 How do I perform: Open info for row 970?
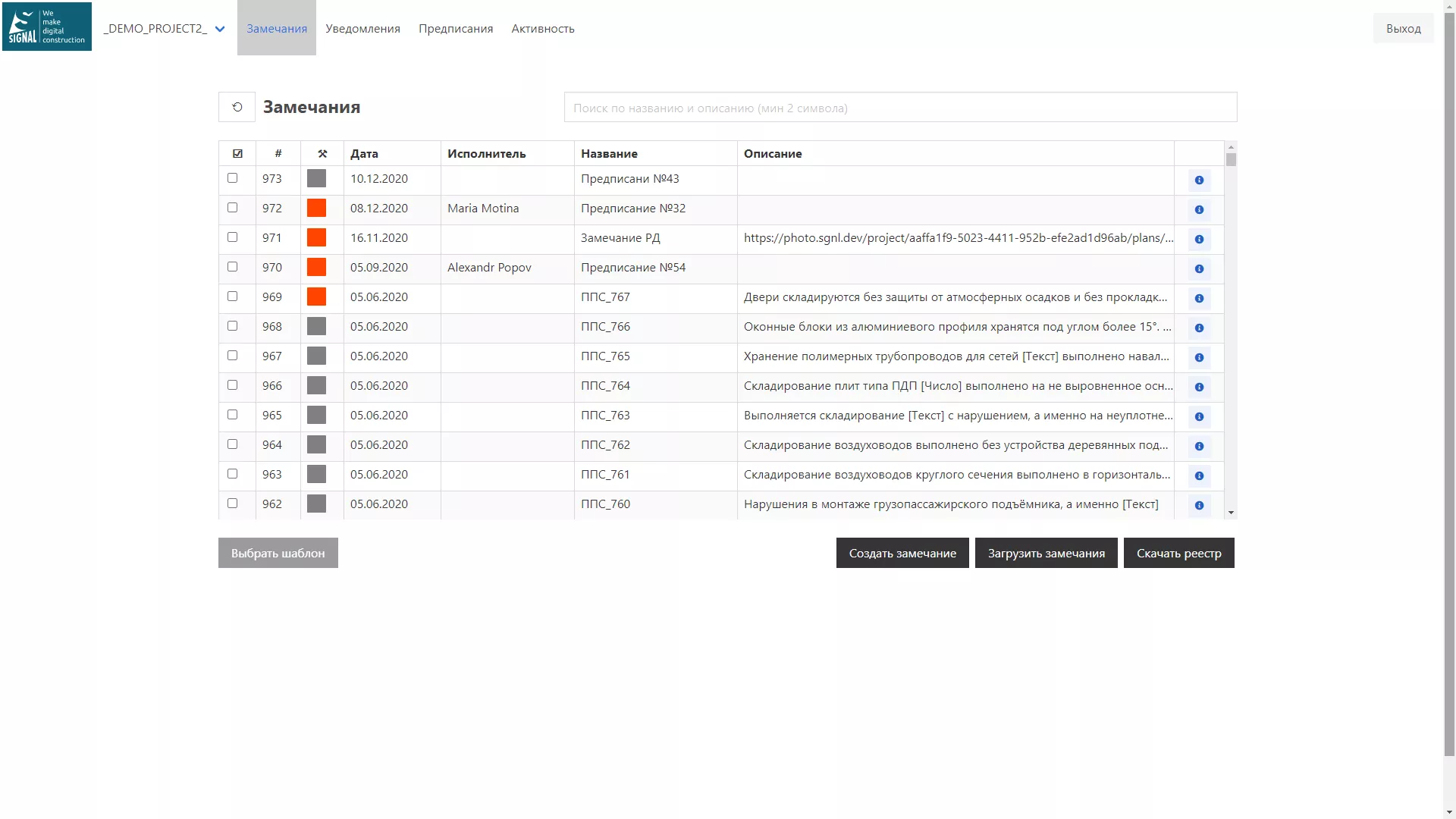[1199, 269]
